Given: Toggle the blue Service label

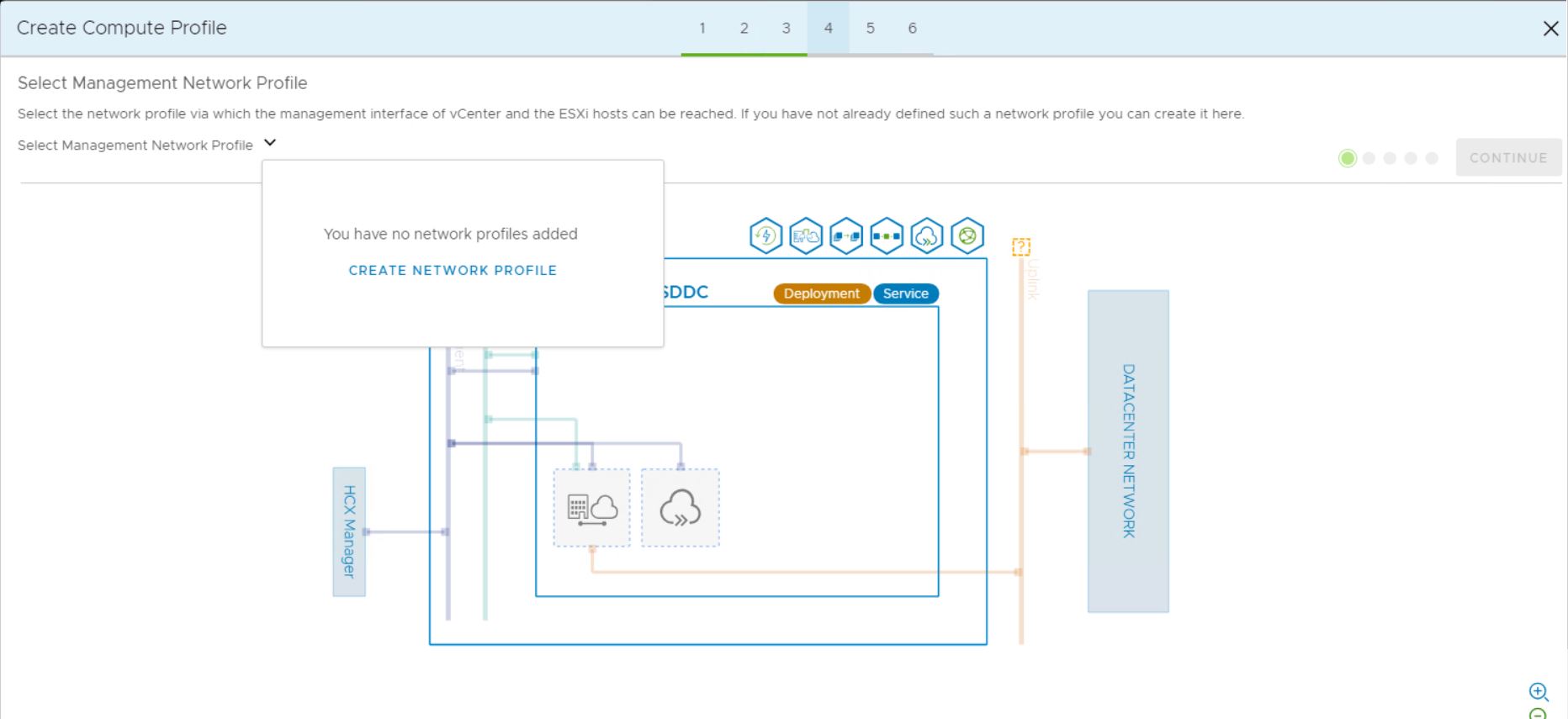Looking at the screenshot, I should click(906, 293).
